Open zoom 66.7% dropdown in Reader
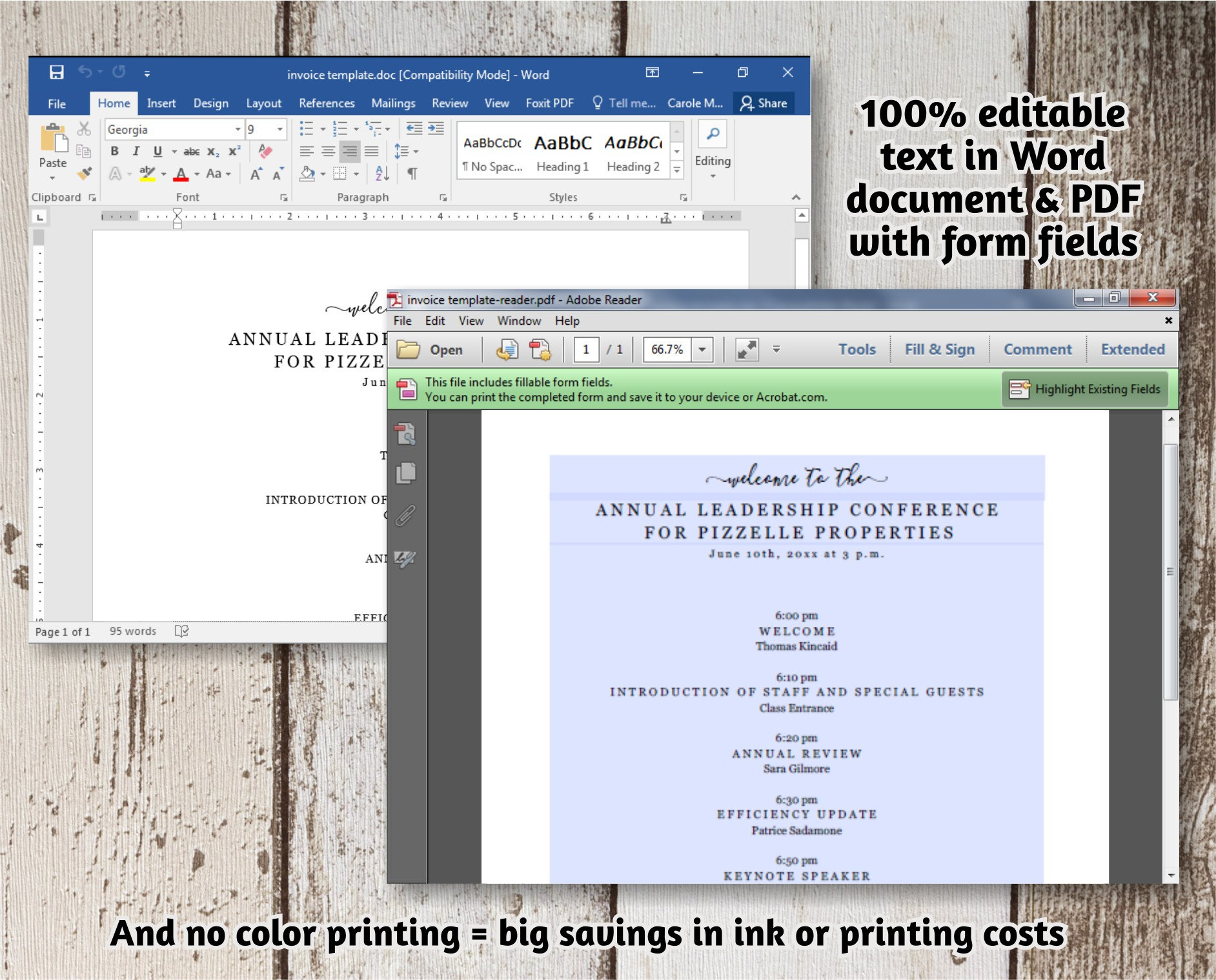 coord(702,350)
